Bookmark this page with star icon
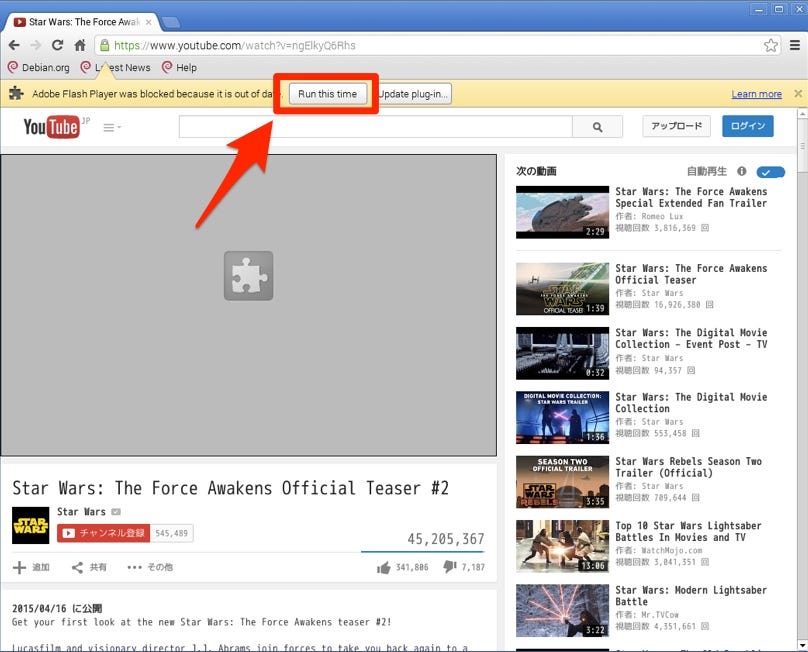Screen dimensions: 808x652 (x=771, y=45)
